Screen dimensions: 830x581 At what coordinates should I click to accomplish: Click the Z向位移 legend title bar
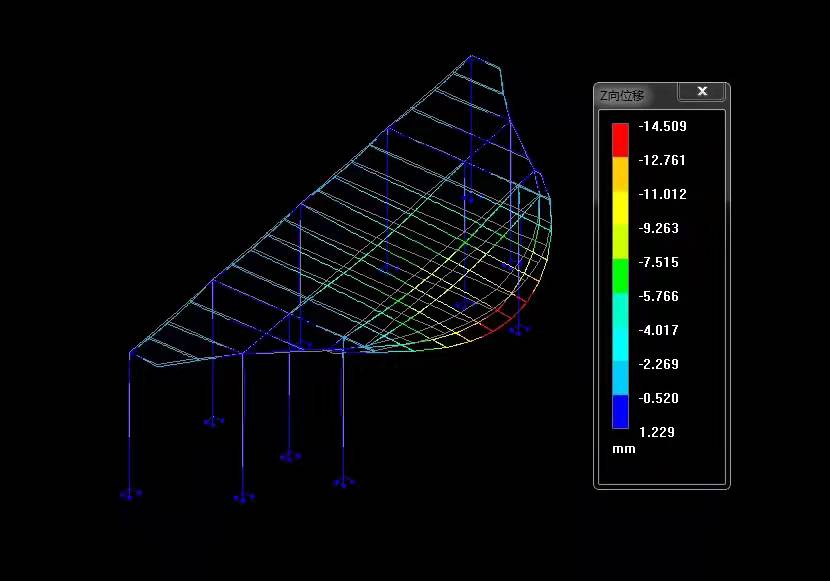pos(635,95)
